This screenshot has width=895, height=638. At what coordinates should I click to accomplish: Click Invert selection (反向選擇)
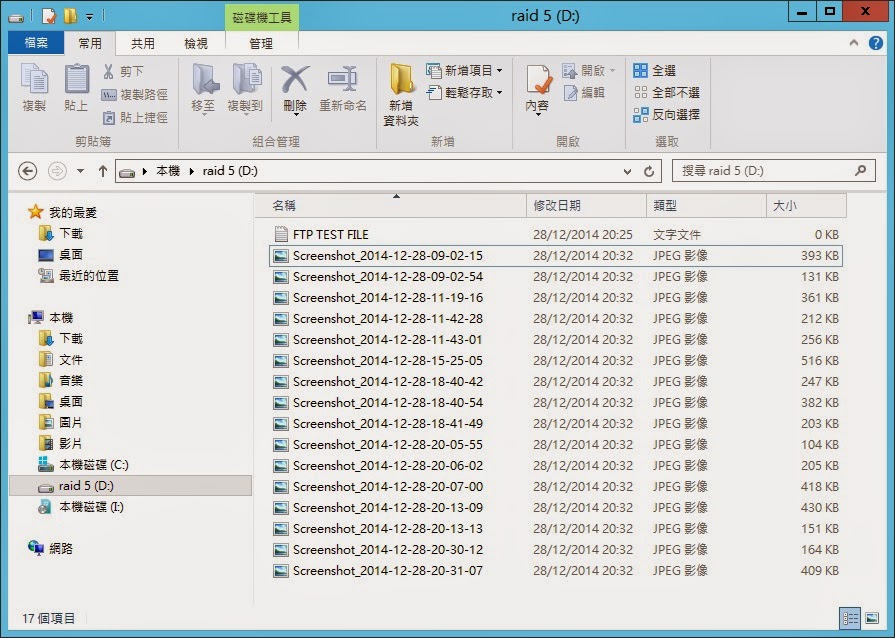tap(666, 115)
